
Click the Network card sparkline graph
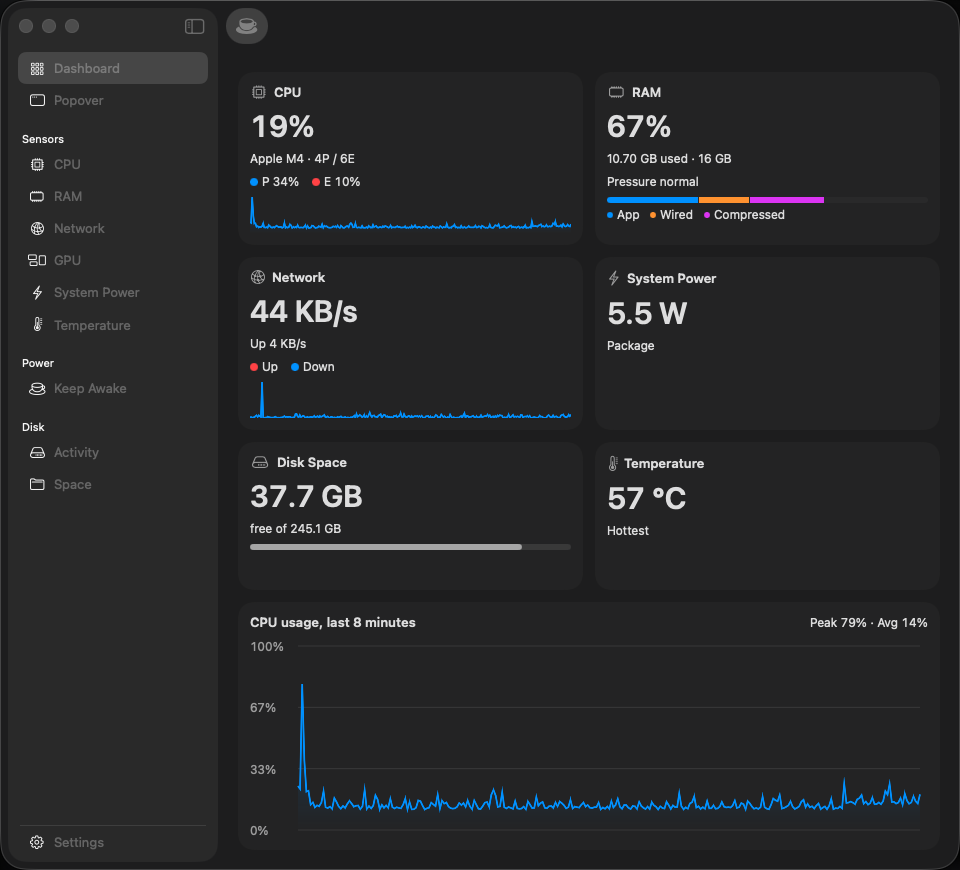coord(410,400)
